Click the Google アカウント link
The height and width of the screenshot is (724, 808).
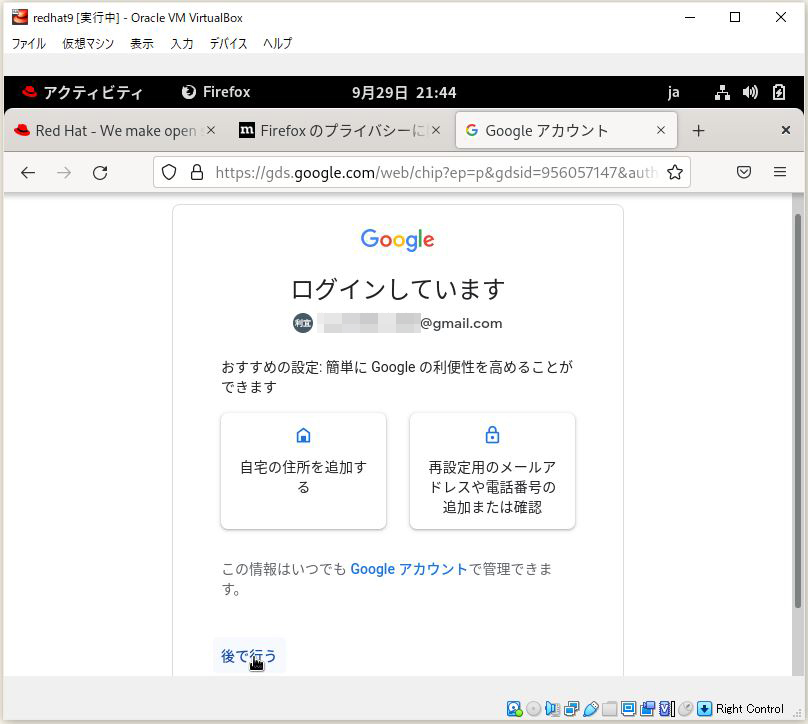pyautogui.click(x=409, y=569)
